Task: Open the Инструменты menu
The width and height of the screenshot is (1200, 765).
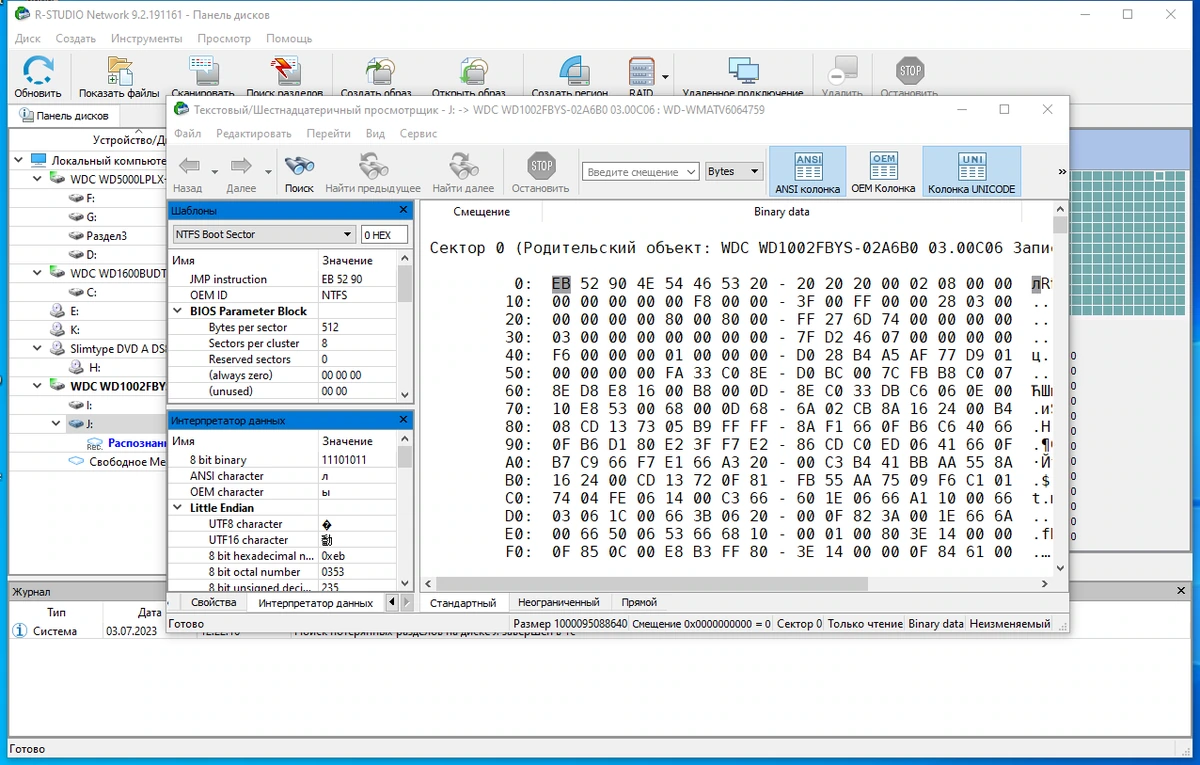Action: point(147,38)
